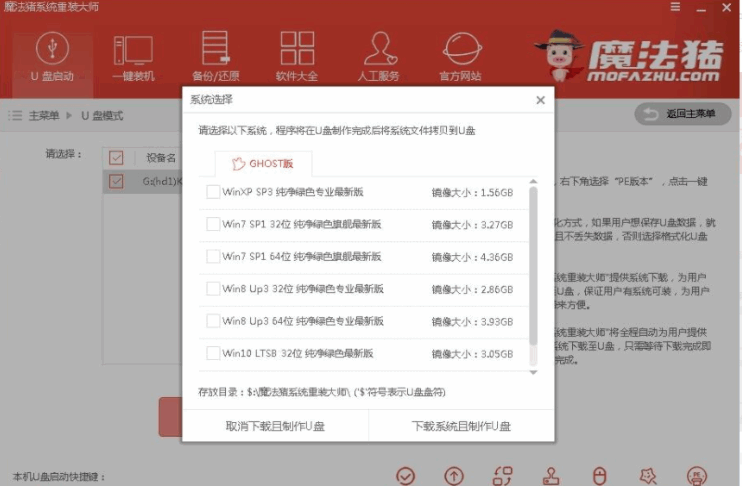Click the 镜像大小：4.36GB text
This screenshot has height=487, width=742.
[472, 257]
